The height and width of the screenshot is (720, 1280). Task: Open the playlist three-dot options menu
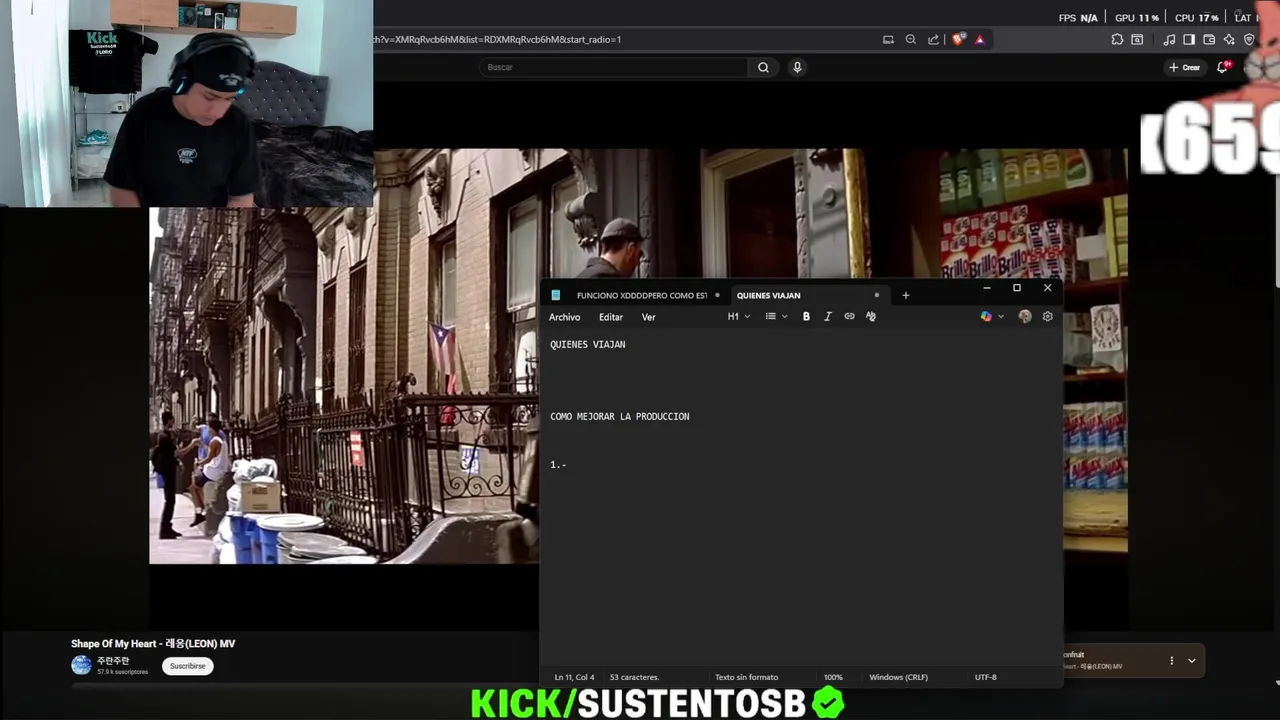click(1171, 661)
